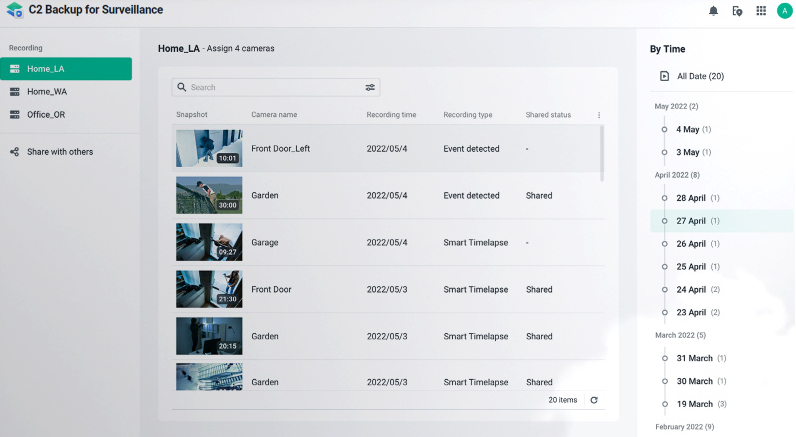Select 27 April on the timeline
Screen dimensions: 796x437
(x=691, y=221)
